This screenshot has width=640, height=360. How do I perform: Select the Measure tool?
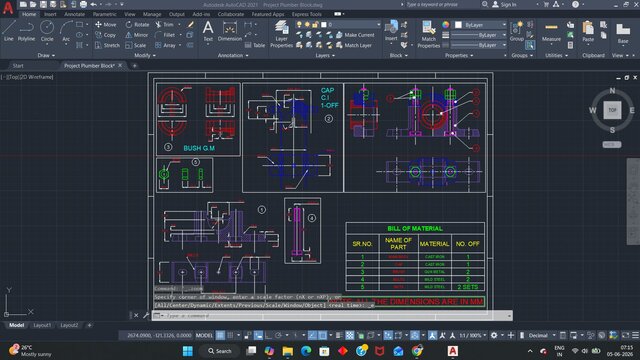(x=551, y=31)
